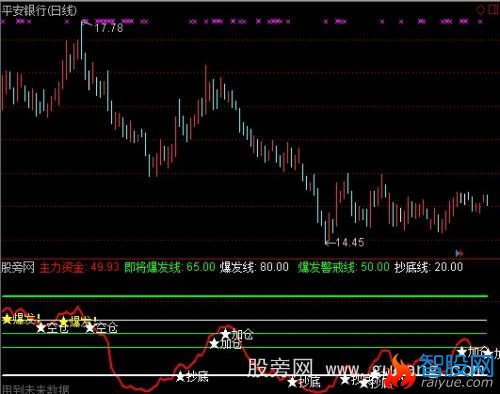The height and width of the screenshot is (394, 500).
Task: Click the 加仓 star near the right edge
Action: pyautogui.click(x=462, y=351)
